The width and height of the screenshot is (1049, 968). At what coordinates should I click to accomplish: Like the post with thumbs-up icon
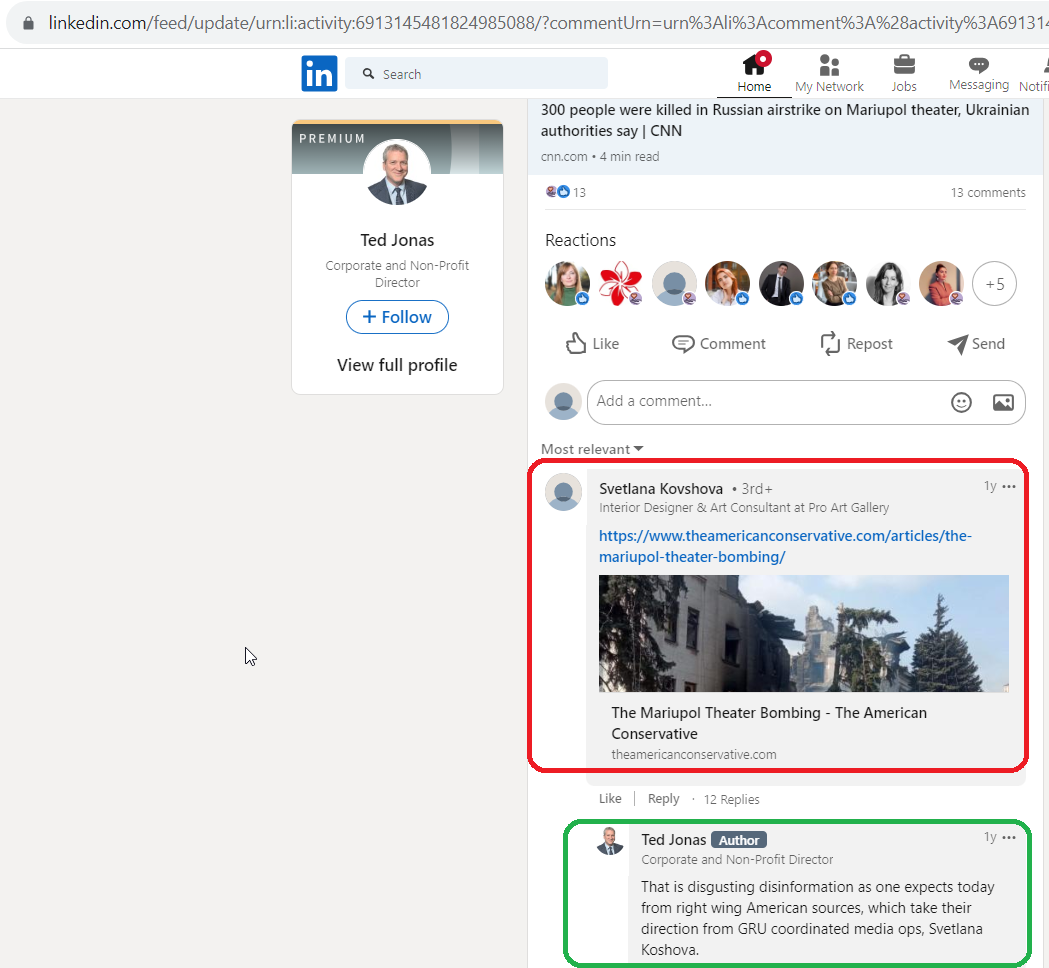(592, 344)
